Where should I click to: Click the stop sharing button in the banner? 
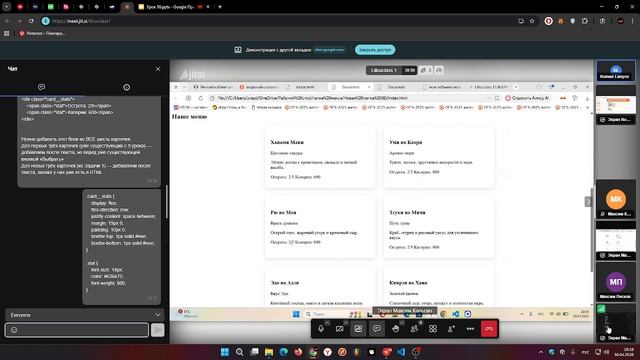tap(375, 50)
